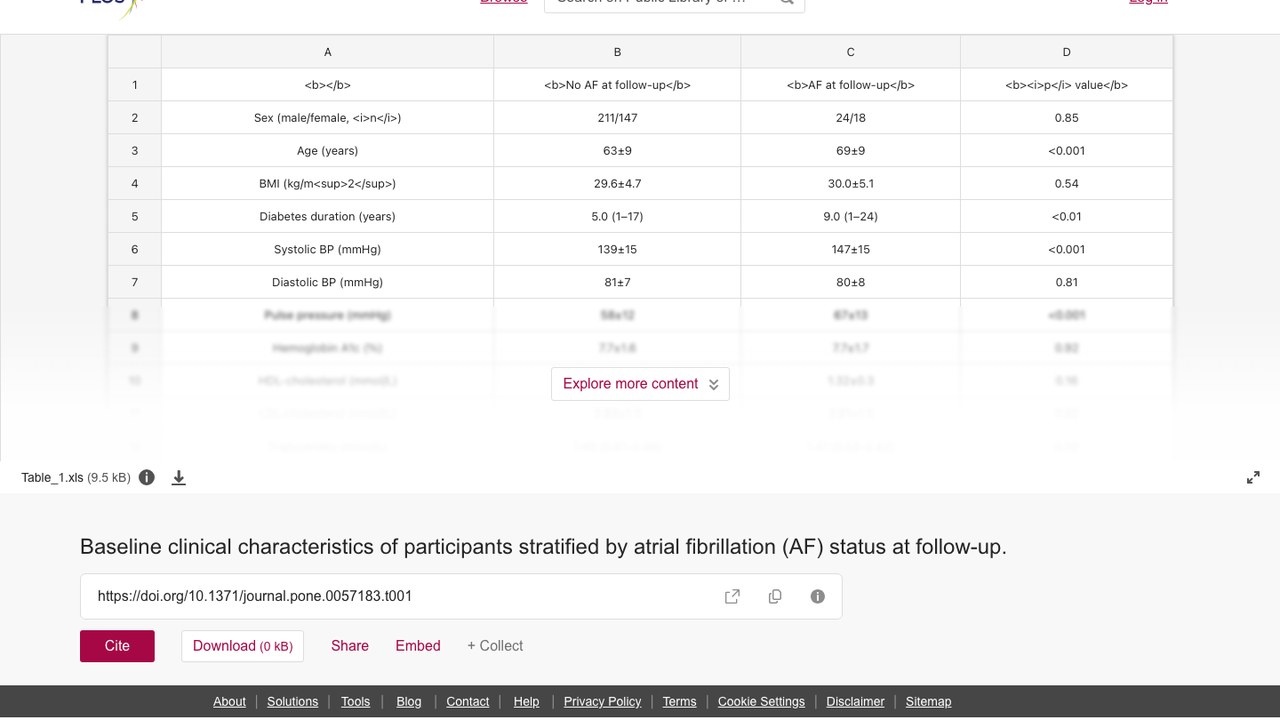Show DOI information icon
The image size is (1280, 720).
pyautogui.click(x=818, y=596)
